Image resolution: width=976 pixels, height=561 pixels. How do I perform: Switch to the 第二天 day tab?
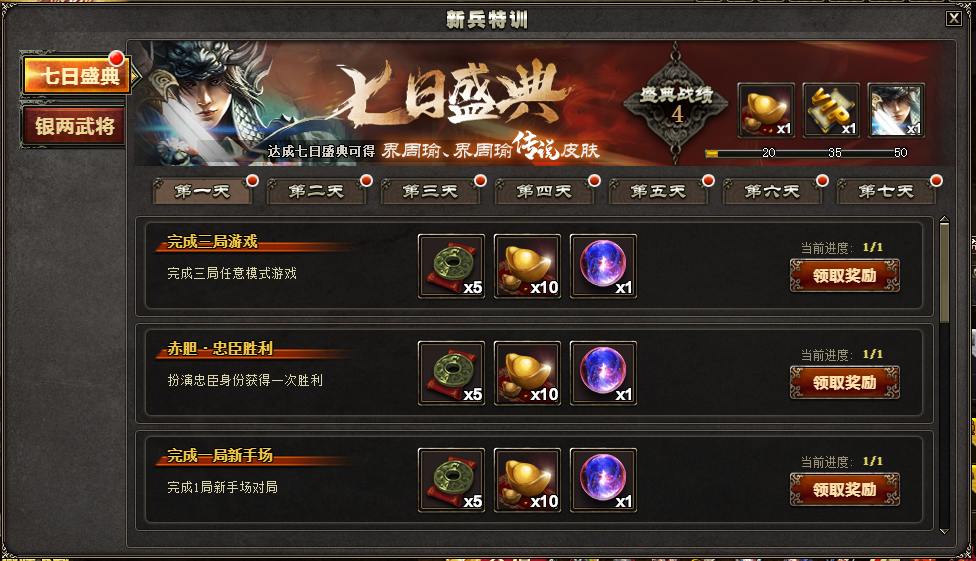click(316, 191)
